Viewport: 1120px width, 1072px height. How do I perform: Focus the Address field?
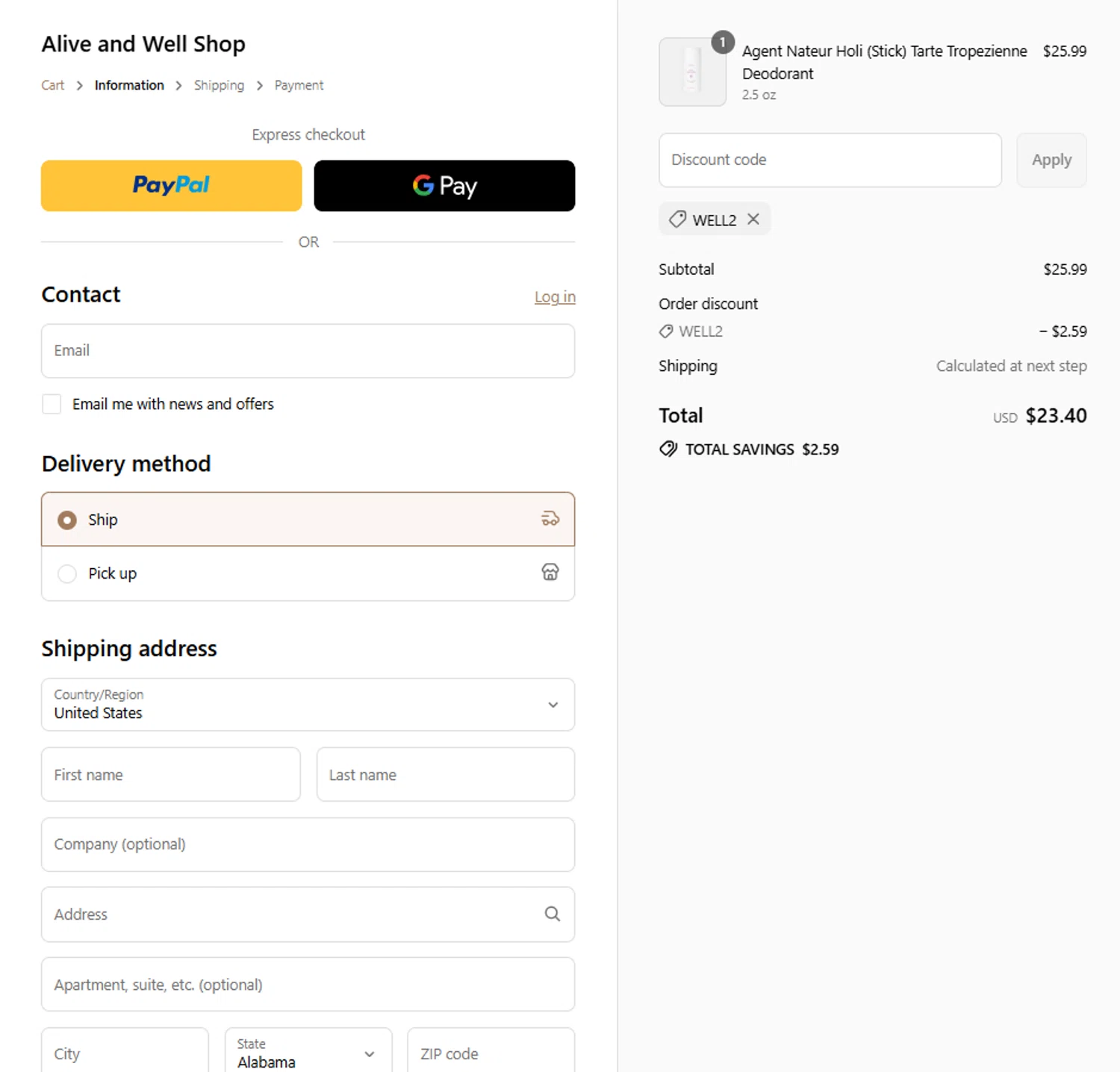click(x=308, y=914)
